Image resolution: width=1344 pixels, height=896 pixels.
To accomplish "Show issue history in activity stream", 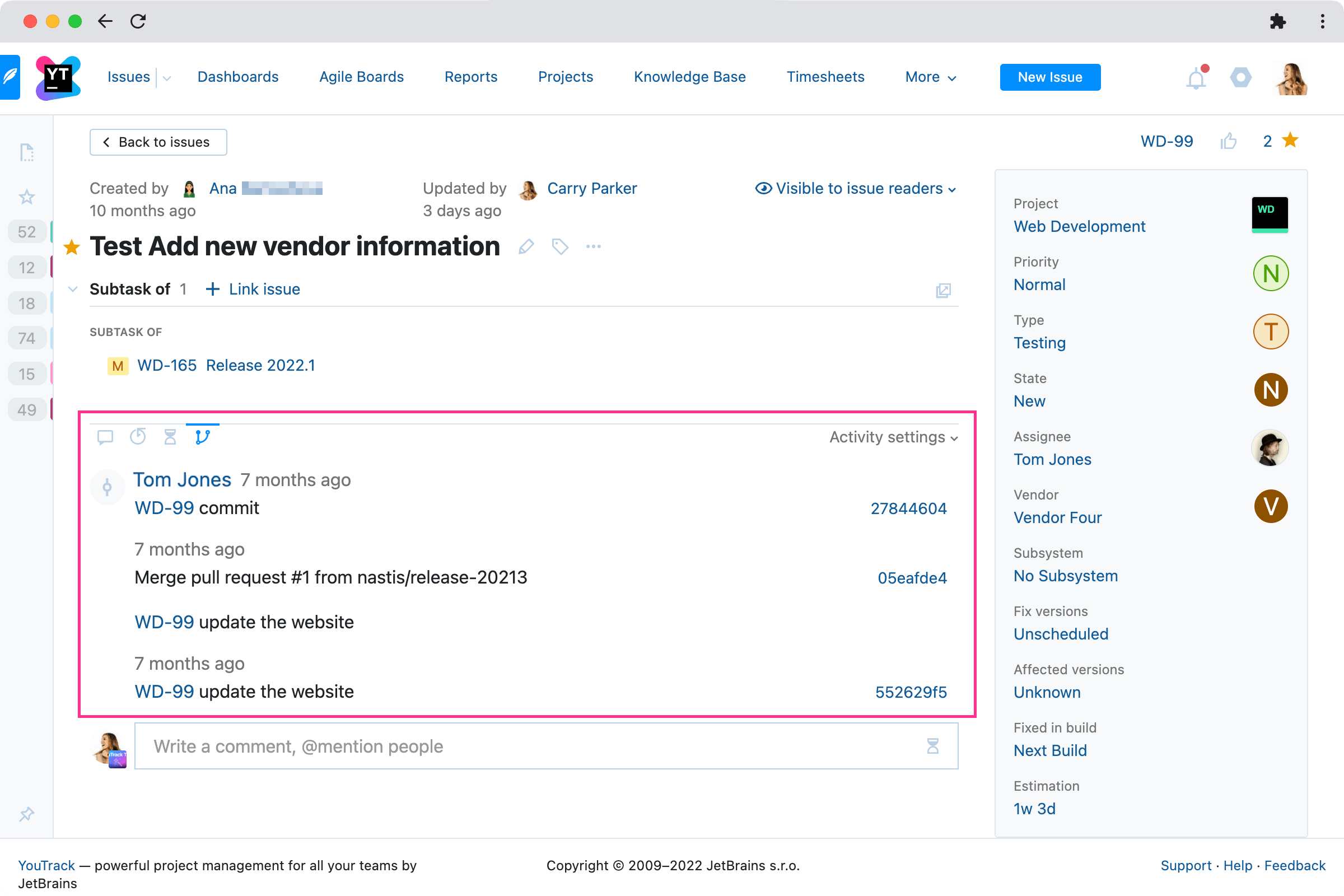I will pos(138,437).
